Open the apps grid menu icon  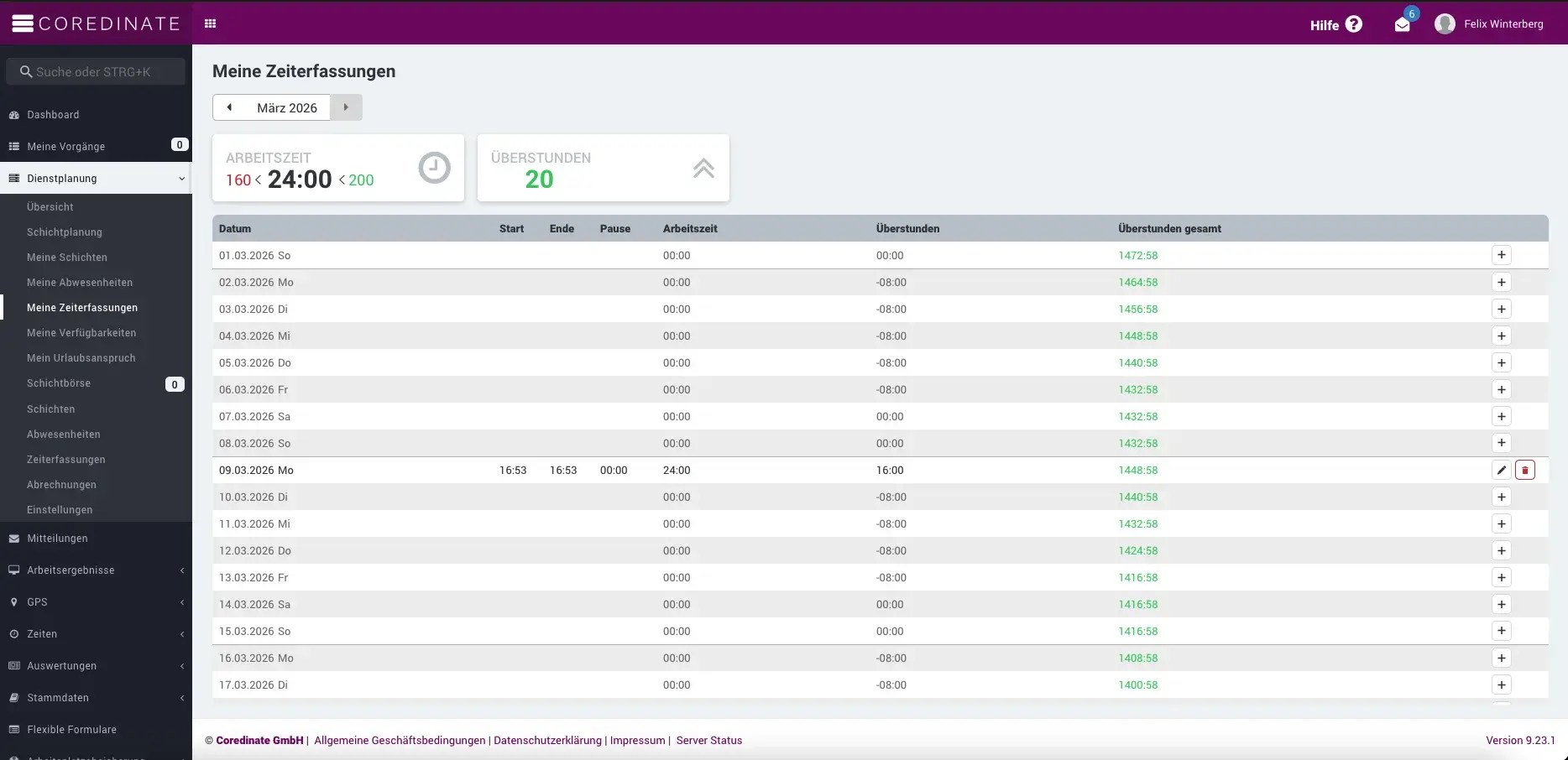(x=211, y=23)
